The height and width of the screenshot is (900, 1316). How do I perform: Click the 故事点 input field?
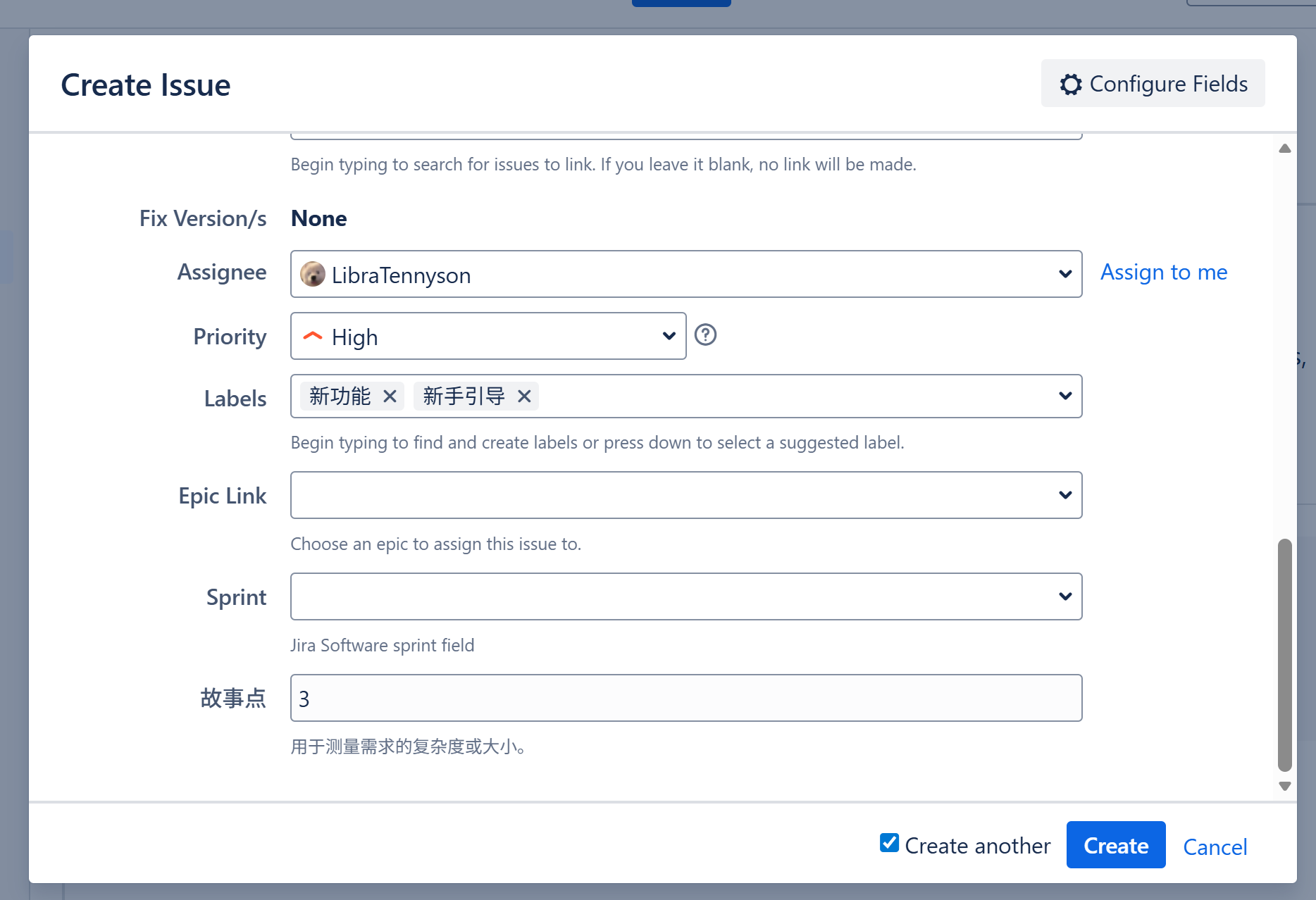coord(686,698)
